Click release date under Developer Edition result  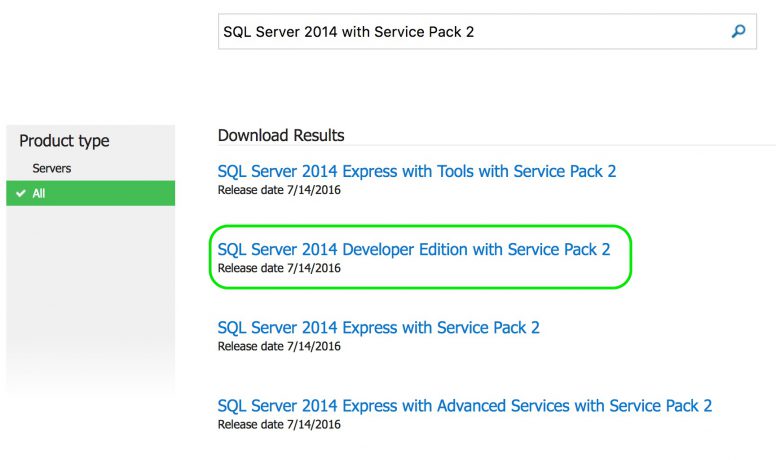coord(279,268)
